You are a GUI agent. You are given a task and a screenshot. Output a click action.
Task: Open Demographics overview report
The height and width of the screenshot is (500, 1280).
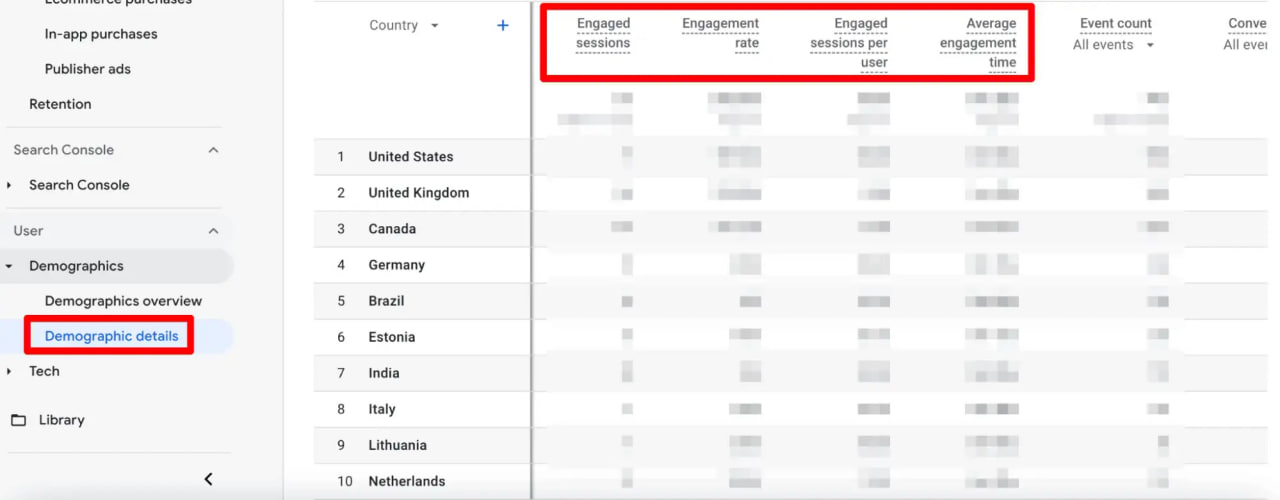coord(123,301)
